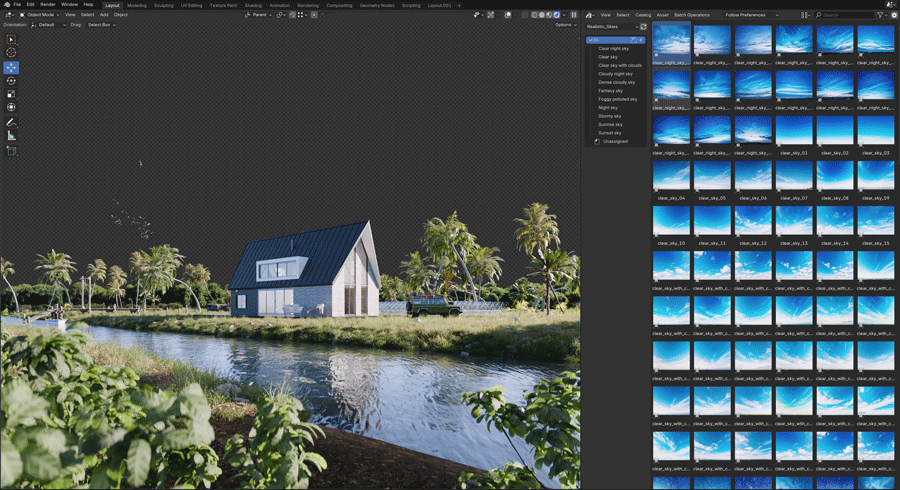Click the Blender logo menu icon
This screenshot has width=900, height=490.
pyautogui.click(x=5, y=5)
